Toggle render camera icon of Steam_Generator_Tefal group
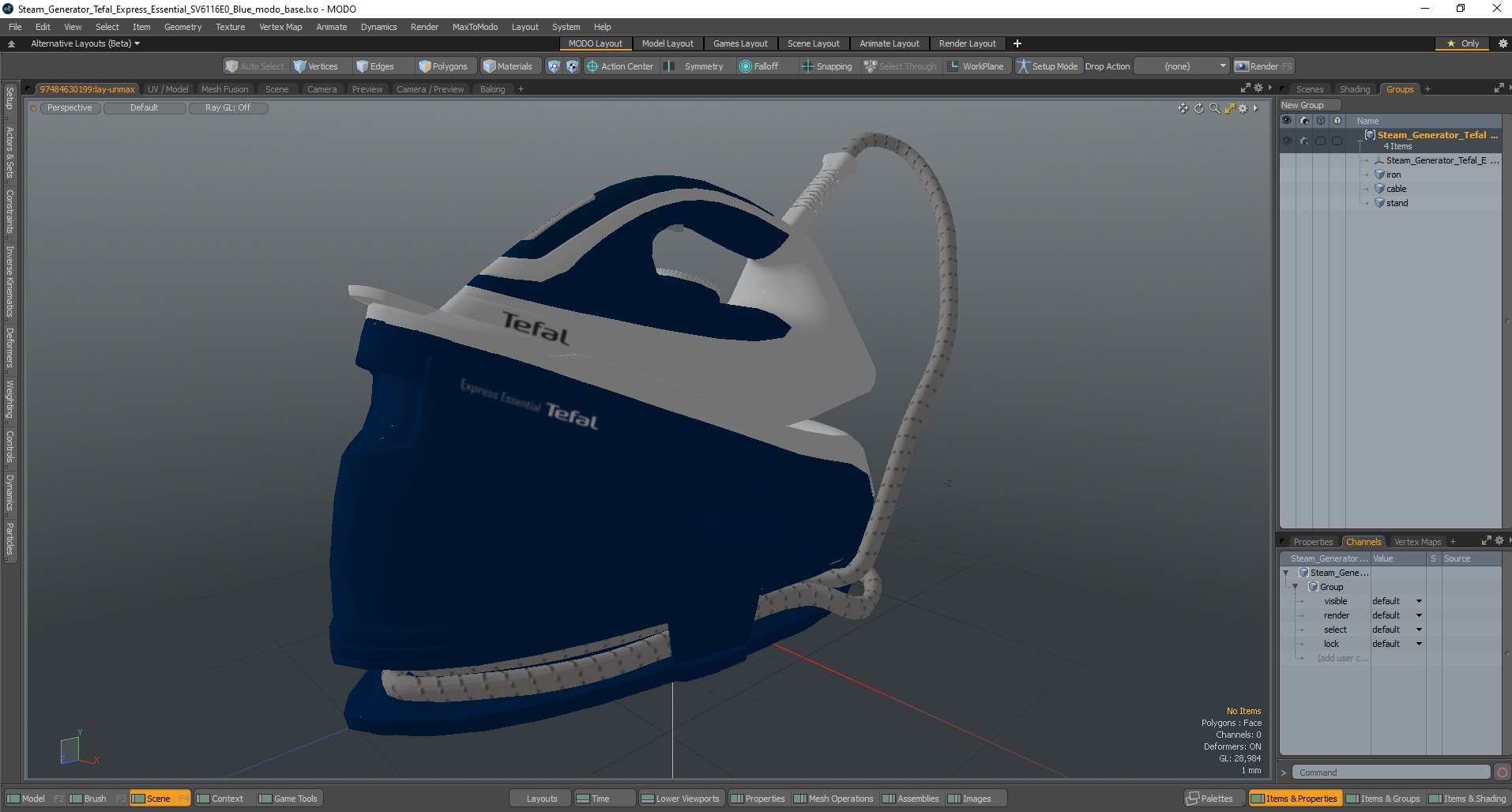This screenshot has width=1512, height=812. click(1303, 141)
